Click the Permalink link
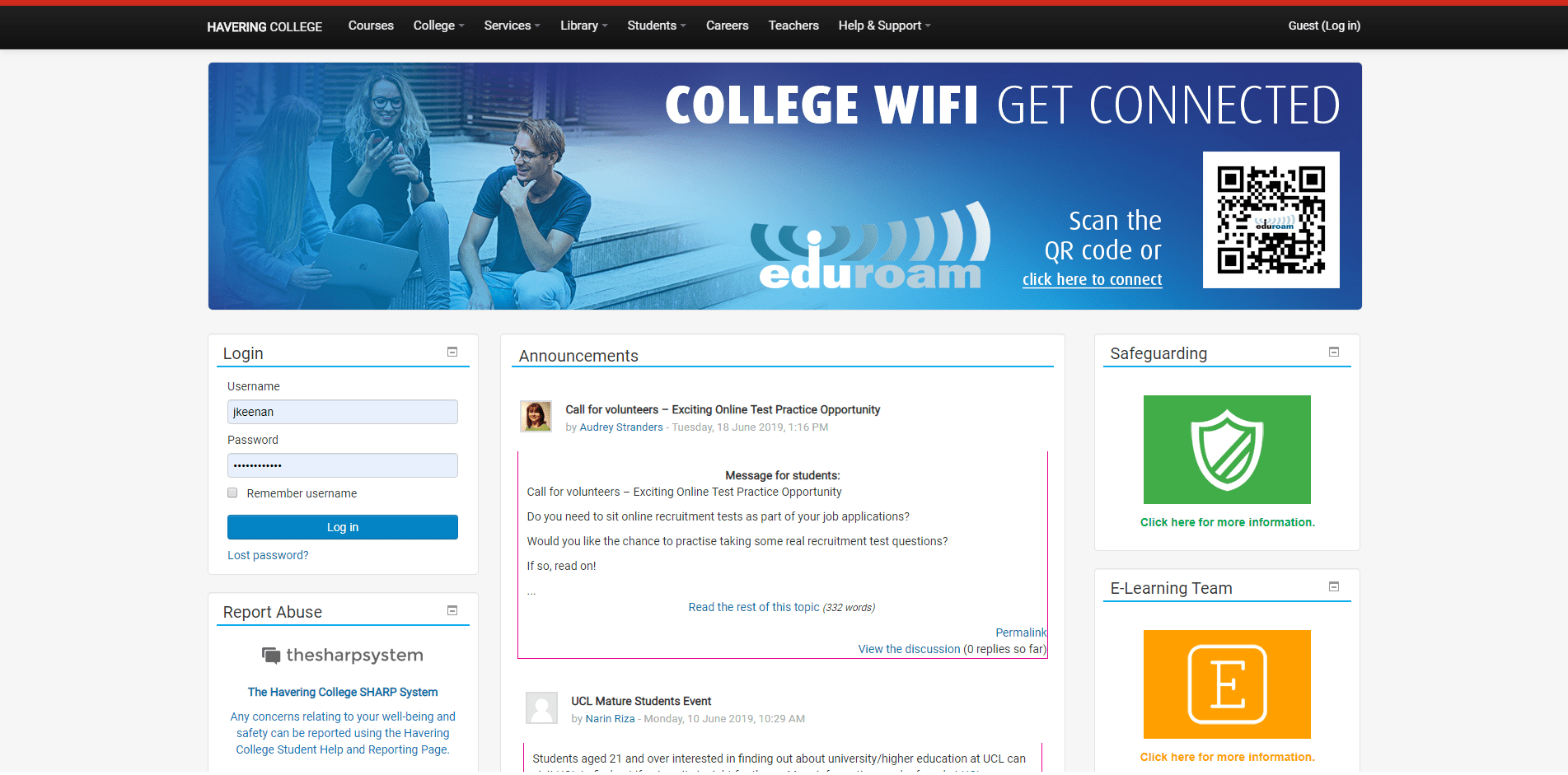Image resolution: width=1568 pixels, height=775 pixels. pos(1021,633)
